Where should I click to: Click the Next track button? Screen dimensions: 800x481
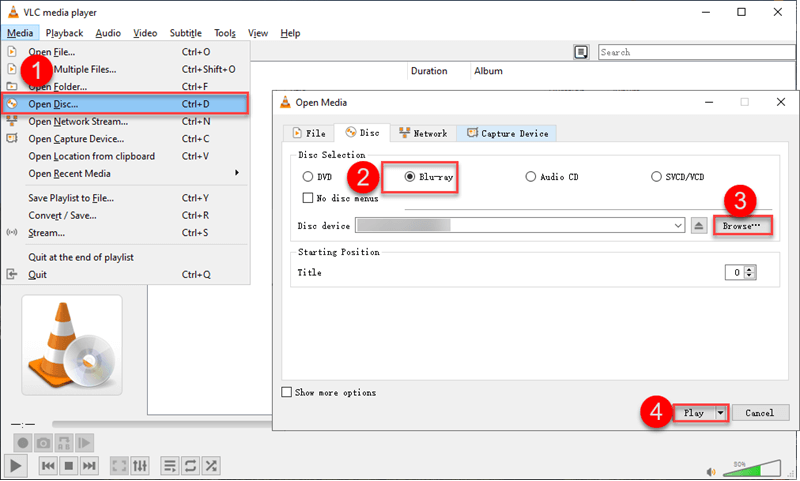point(89,466)
